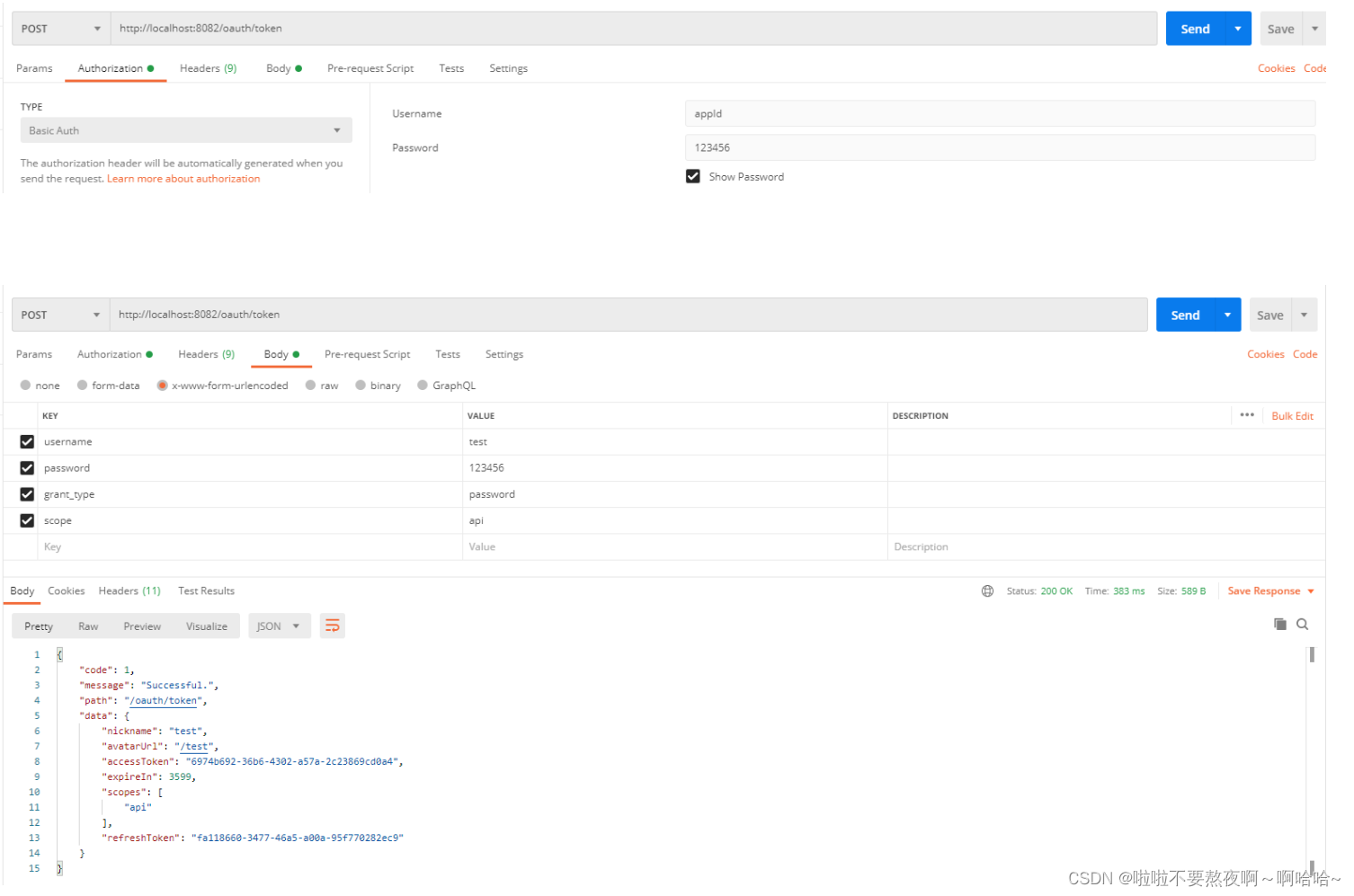The image size is (1354, 896).
Task: Click the globe network icon beside Status
Action: tap(988, 591)
